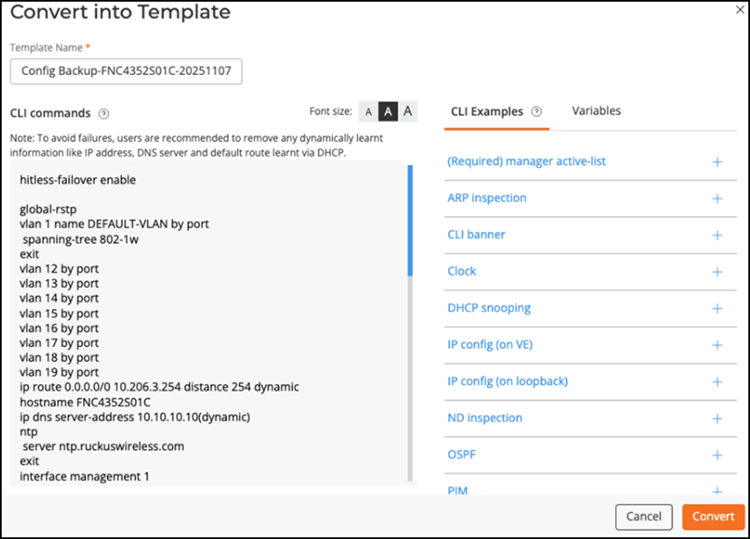The image size is (750, 539).
Task: Click plus icon for IP config (on loopback)
Action: 716,381
